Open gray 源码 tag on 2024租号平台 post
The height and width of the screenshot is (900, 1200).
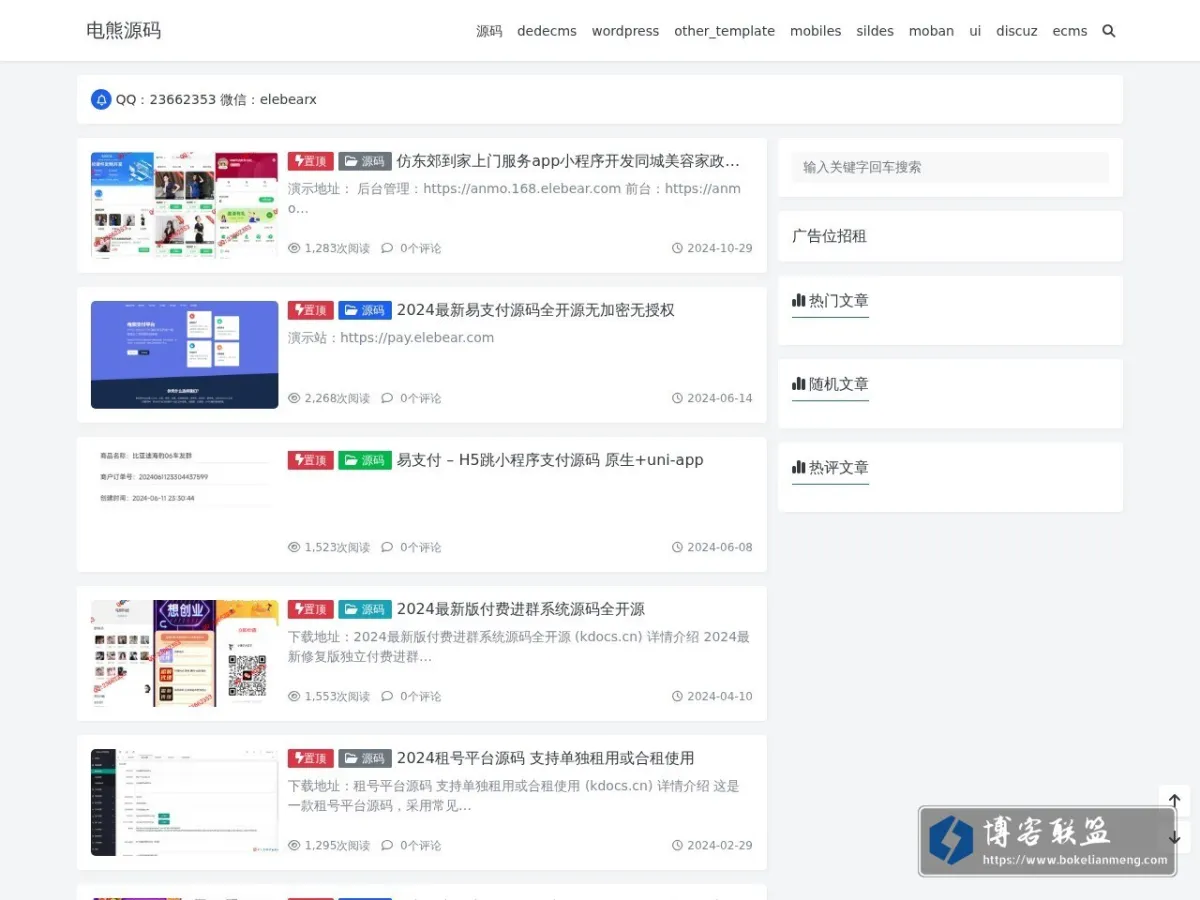click(365, 758)
